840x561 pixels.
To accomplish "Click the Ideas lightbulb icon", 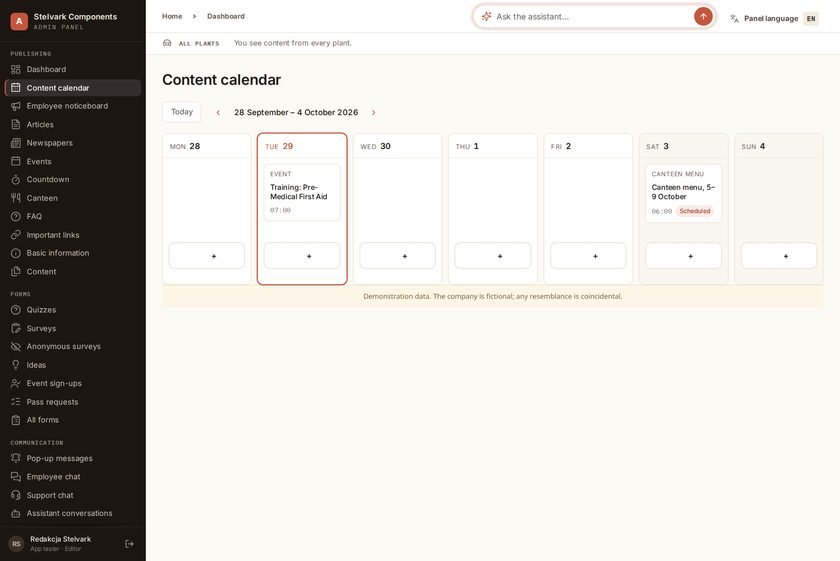I will tap(16, 365).
